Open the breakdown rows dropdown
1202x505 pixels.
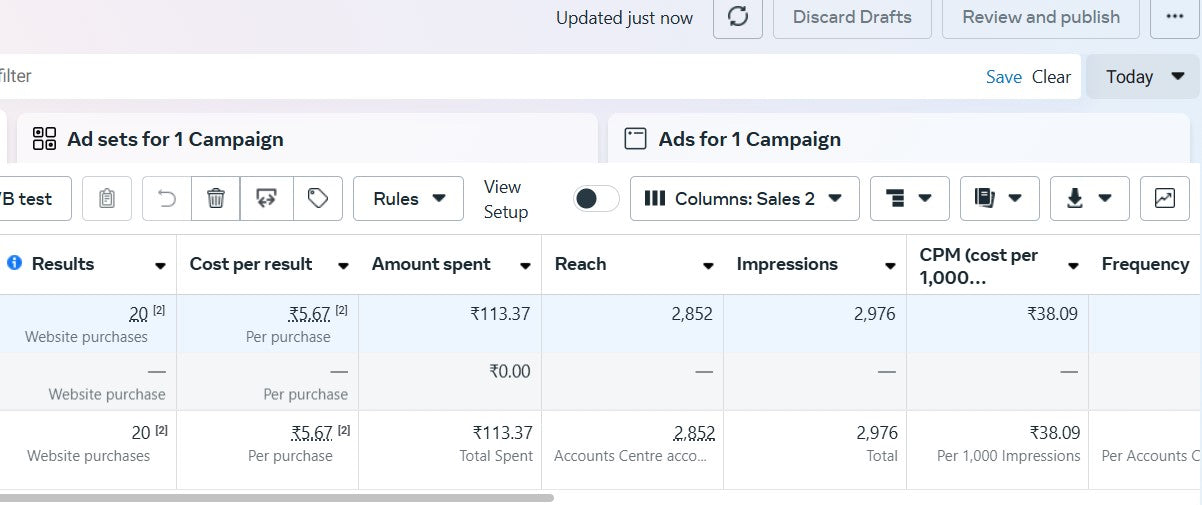tap(910, 199)
